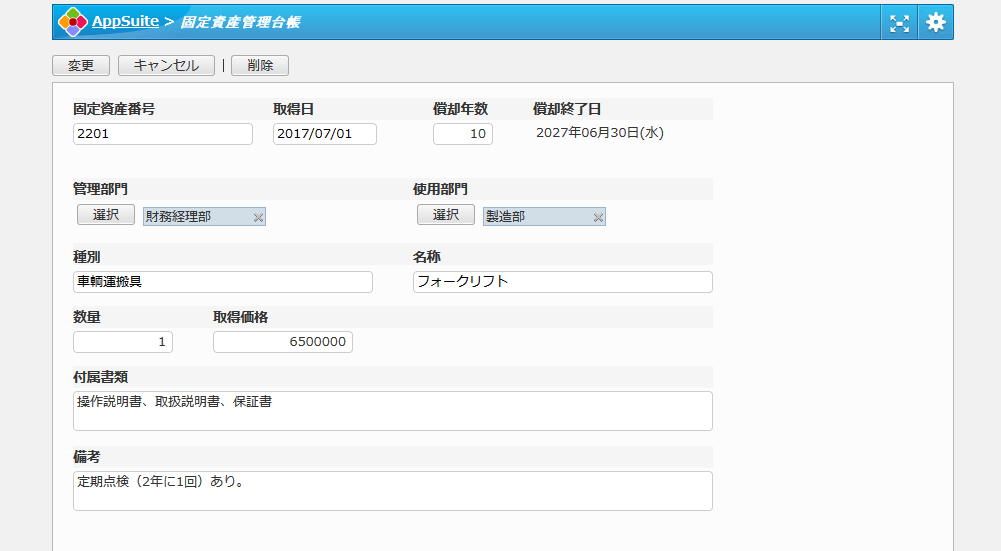This screenshot has height=551, width=1001.
Task: Click the 取得日 date field
Action: coord(324,134)
